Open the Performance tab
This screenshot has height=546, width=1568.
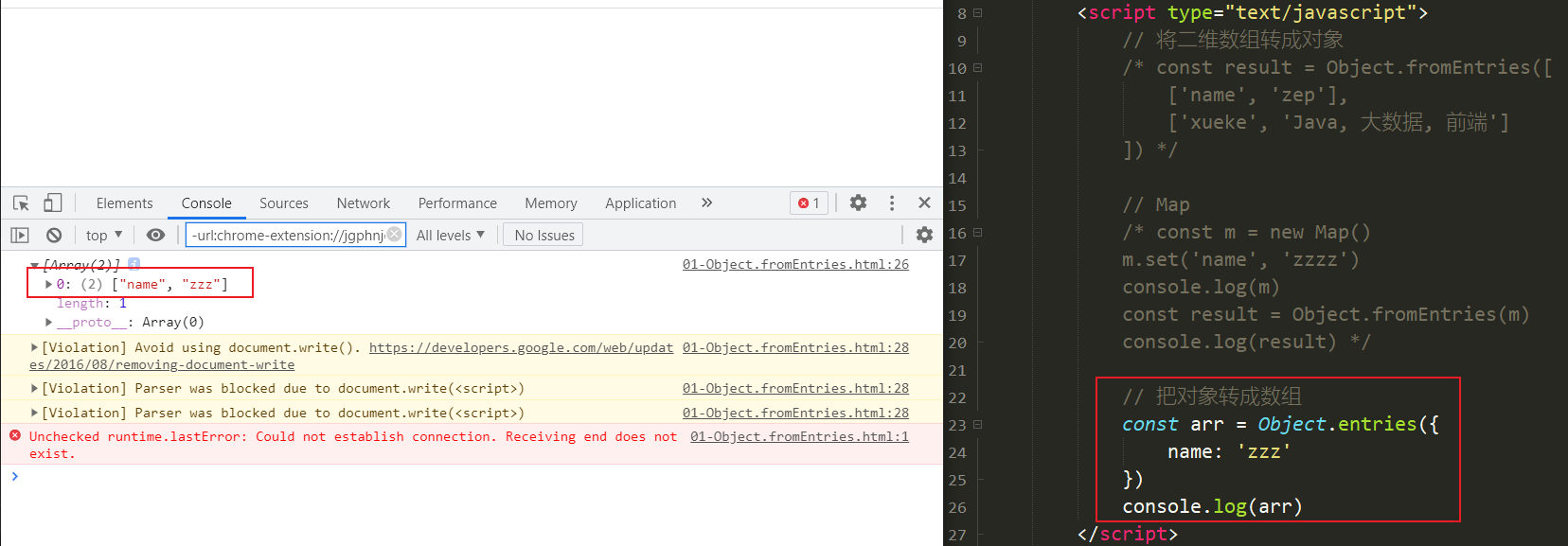(457, 203)
